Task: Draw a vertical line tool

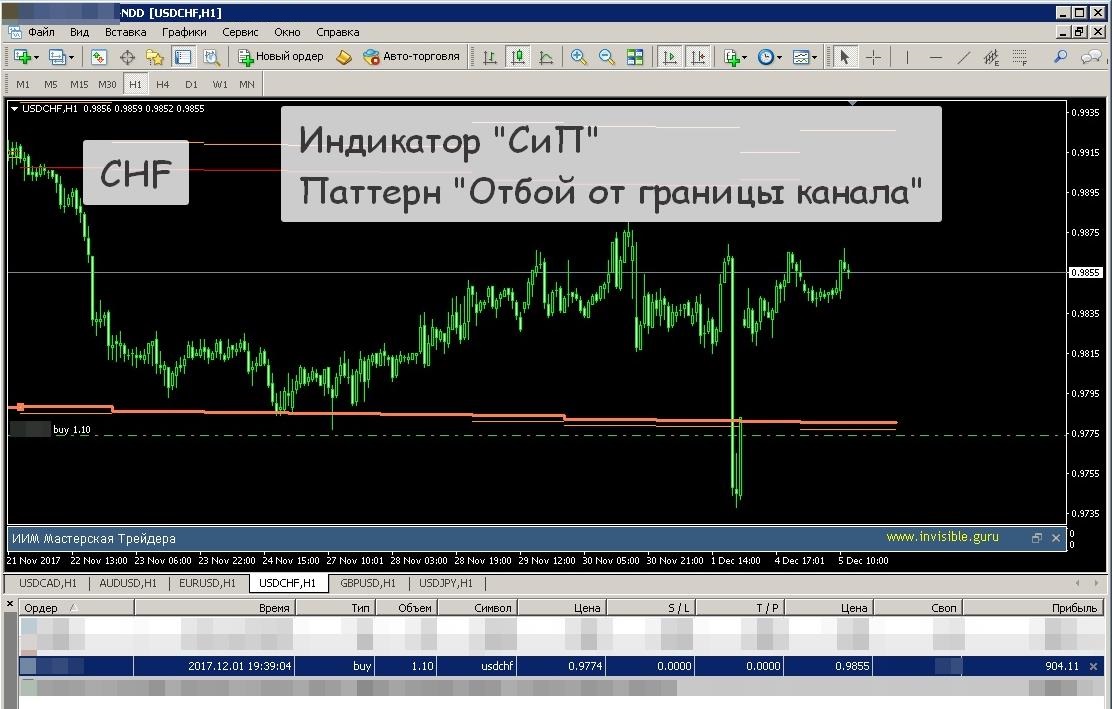Action: click(907, 57)
